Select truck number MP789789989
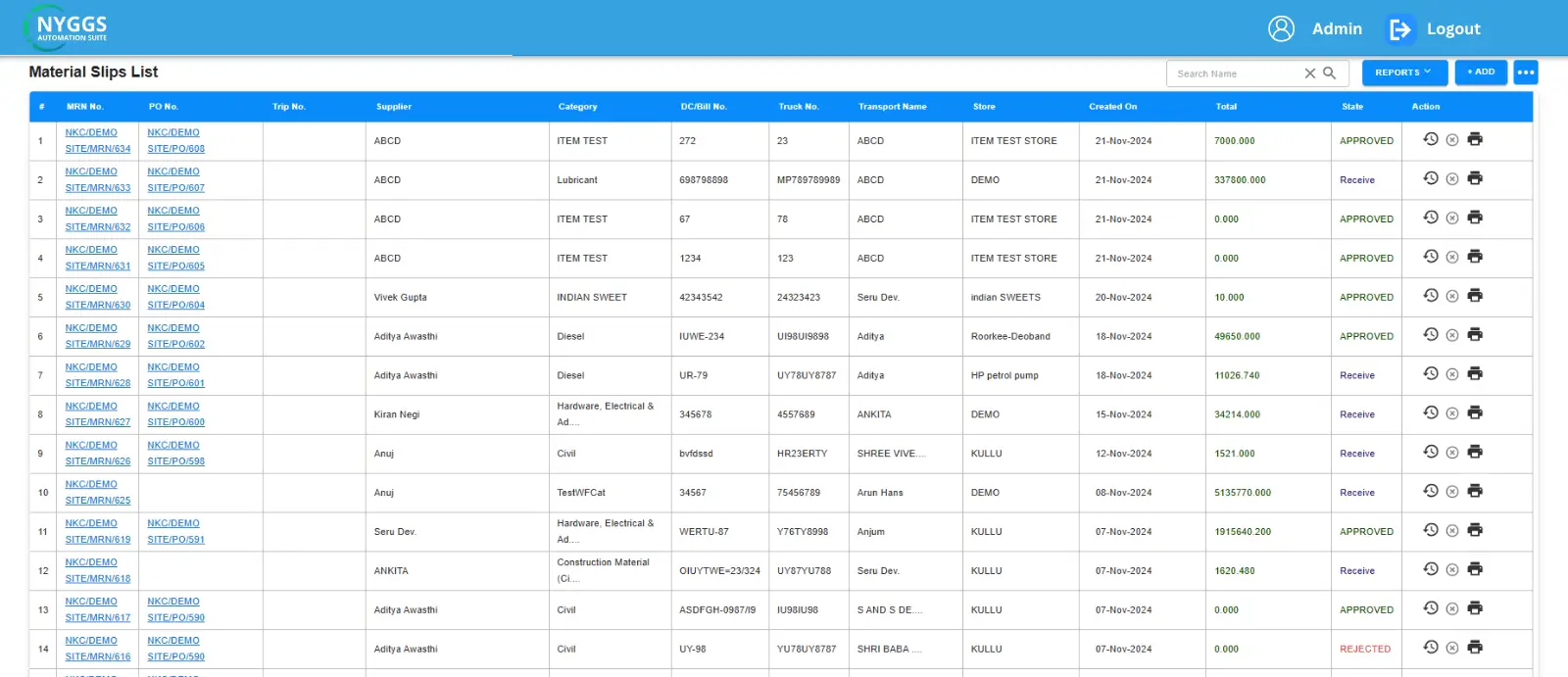 pos(808,180)
